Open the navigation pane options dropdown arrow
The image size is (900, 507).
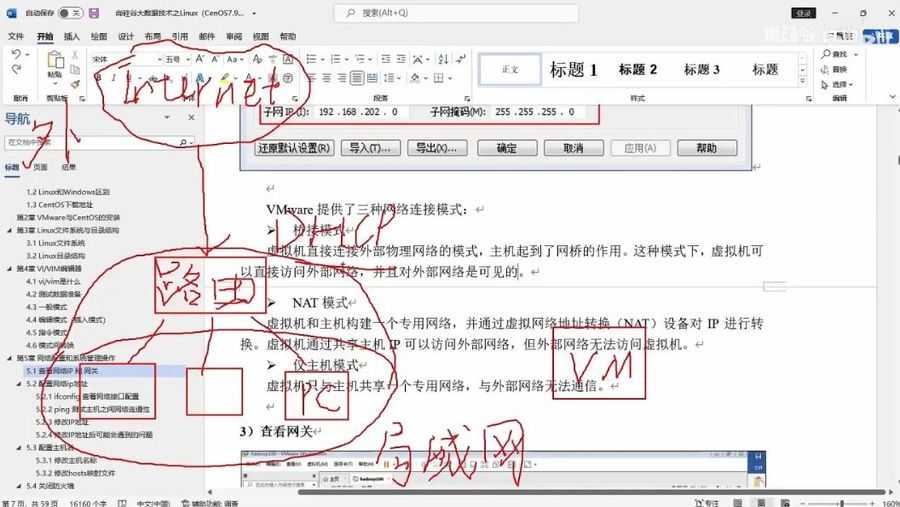tap(167, 117)
